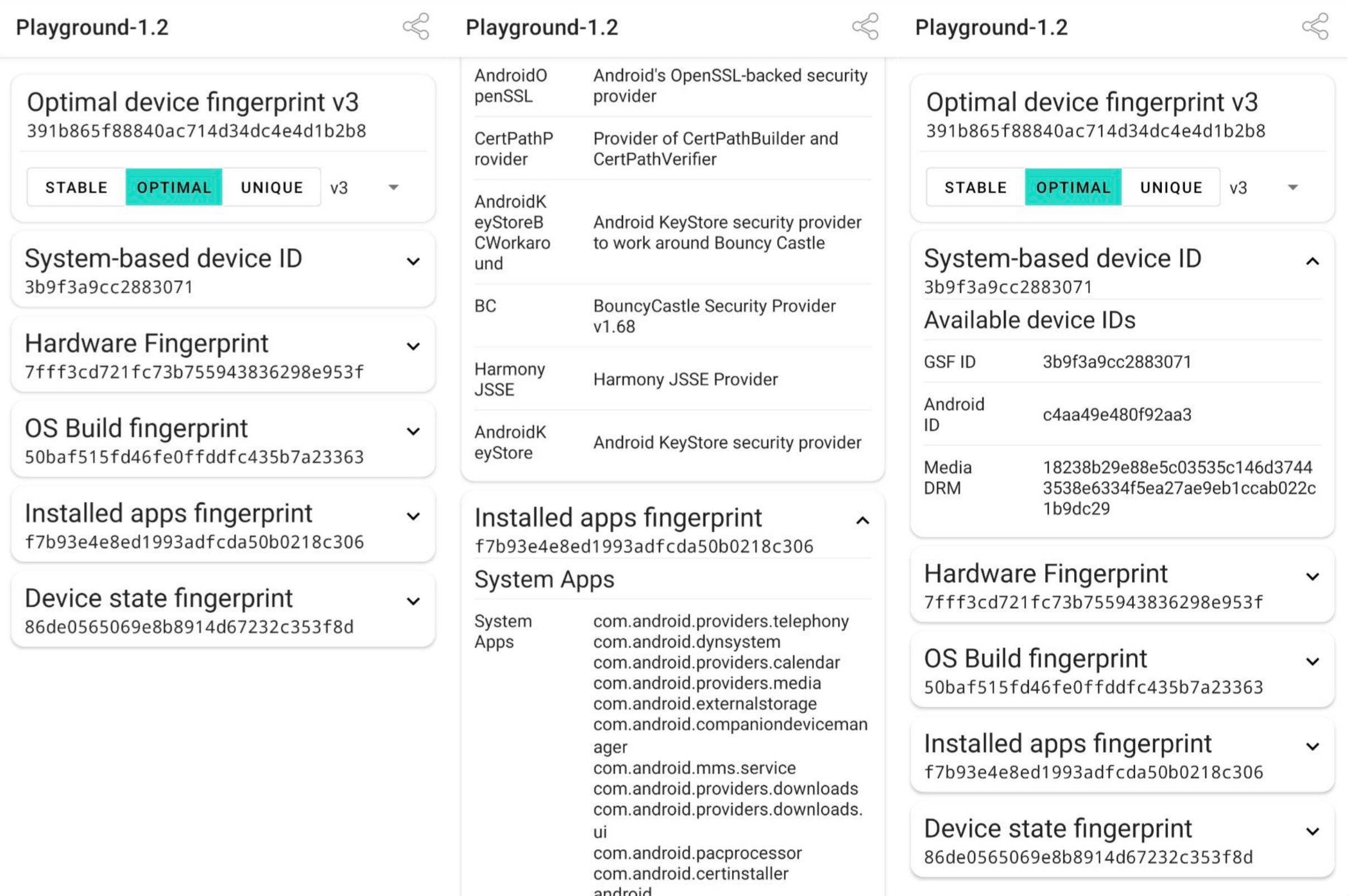Select STABLE mode in right panel

pyautogui.click(x=976, y=187)
